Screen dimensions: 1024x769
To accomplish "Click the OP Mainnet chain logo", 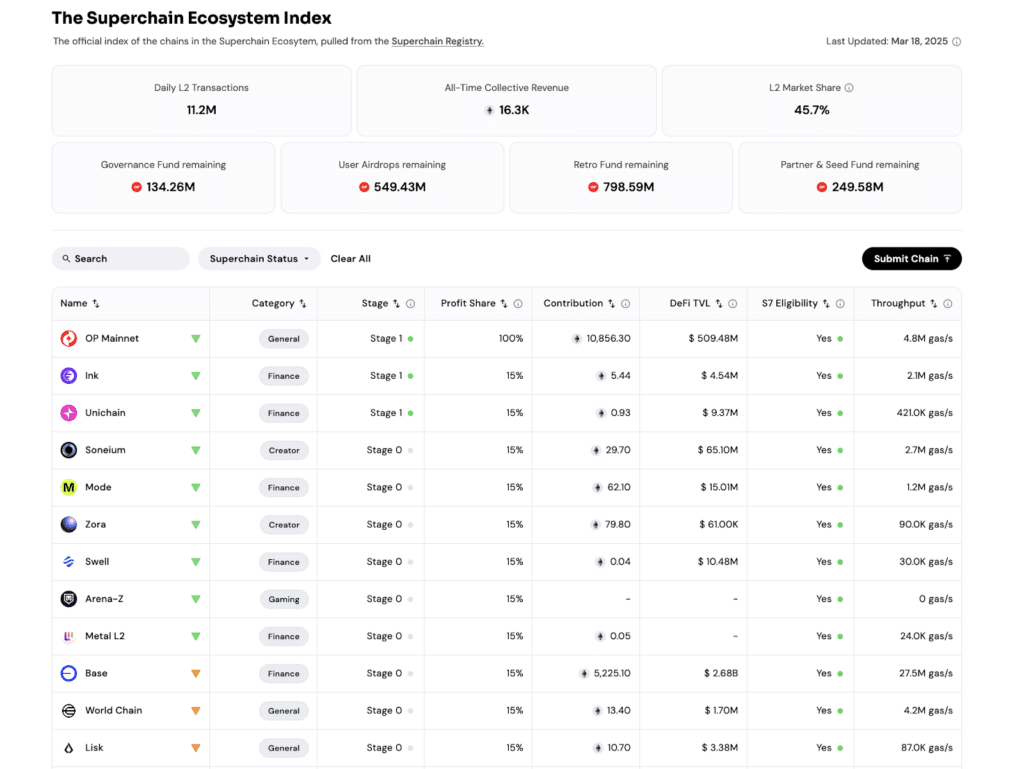I will [69, 338].
